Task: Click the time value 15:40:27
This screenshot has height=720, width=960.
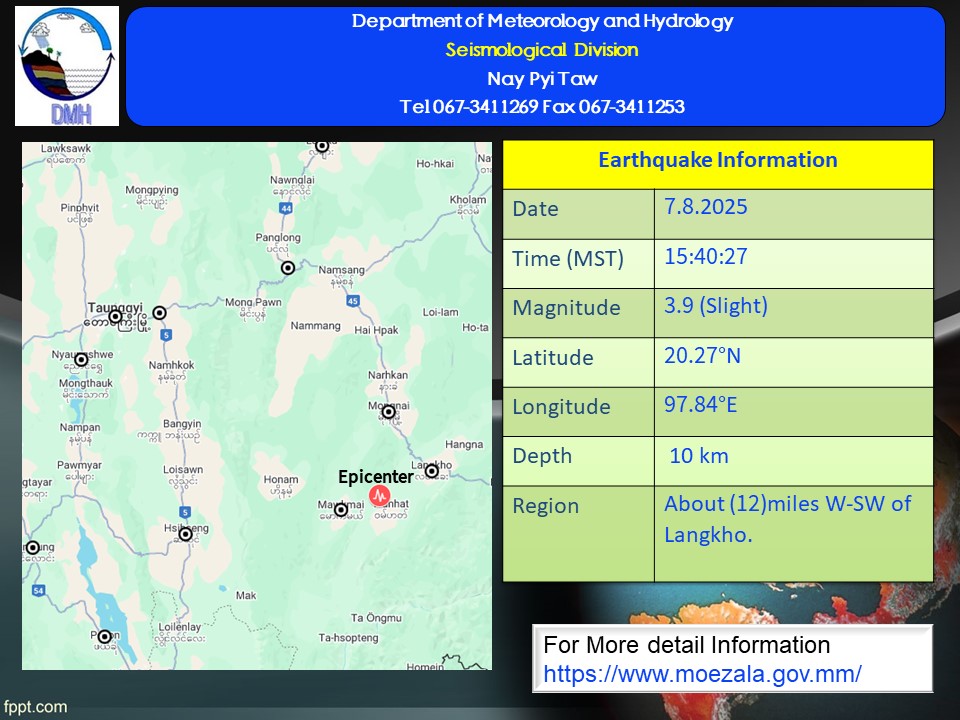Action: (706, 256)
